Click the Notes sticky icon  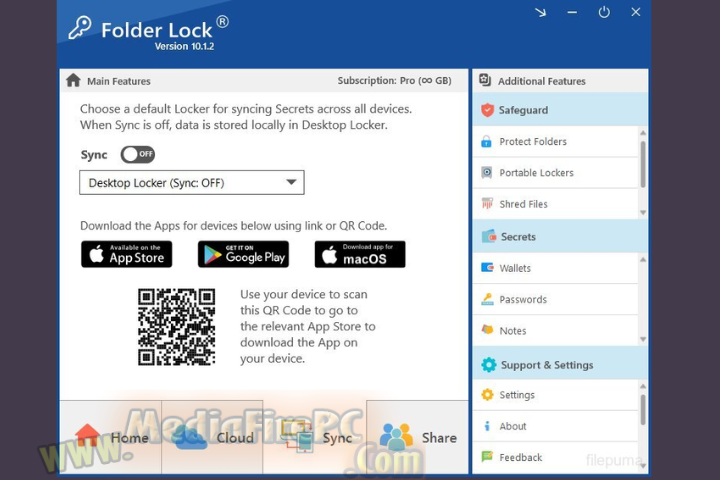487,330
